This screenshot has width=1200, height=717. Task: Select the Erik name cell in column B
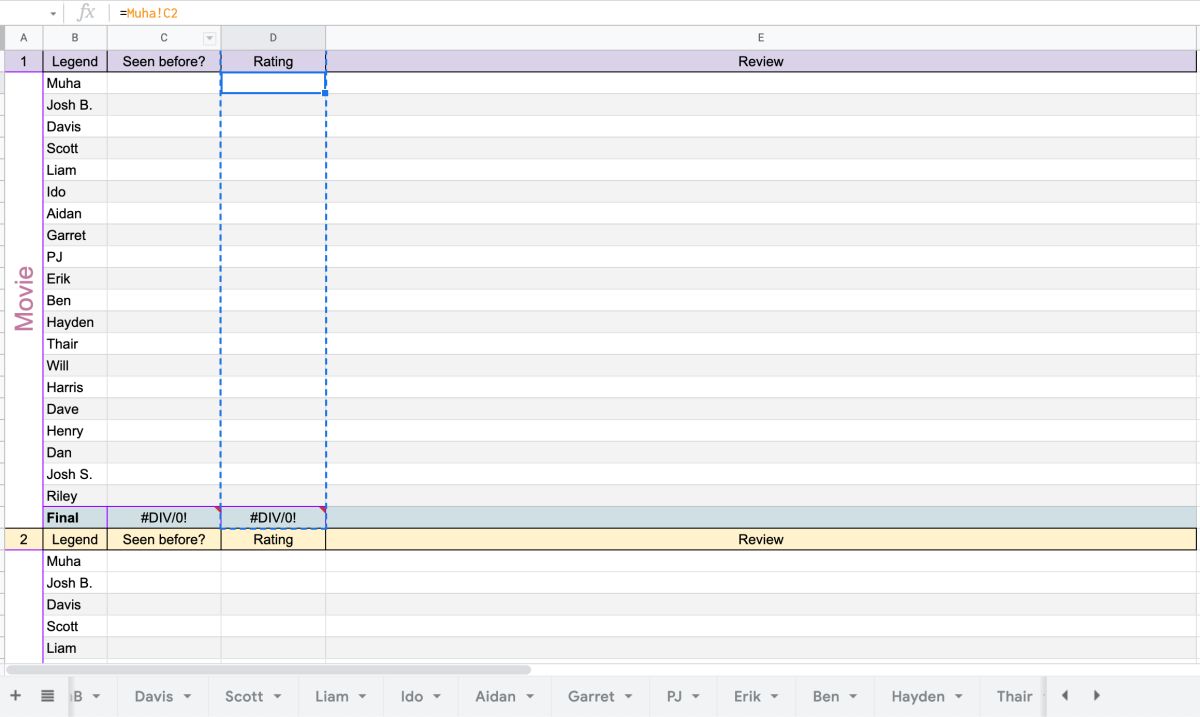(75, 279)
